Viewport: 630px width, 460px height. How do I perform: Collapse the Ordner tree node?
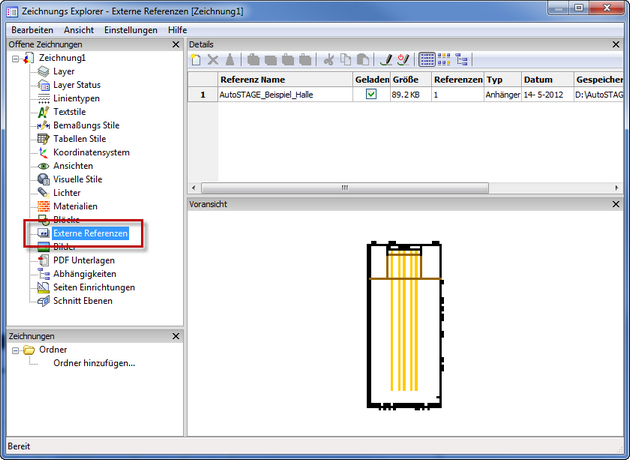(15, 350)
